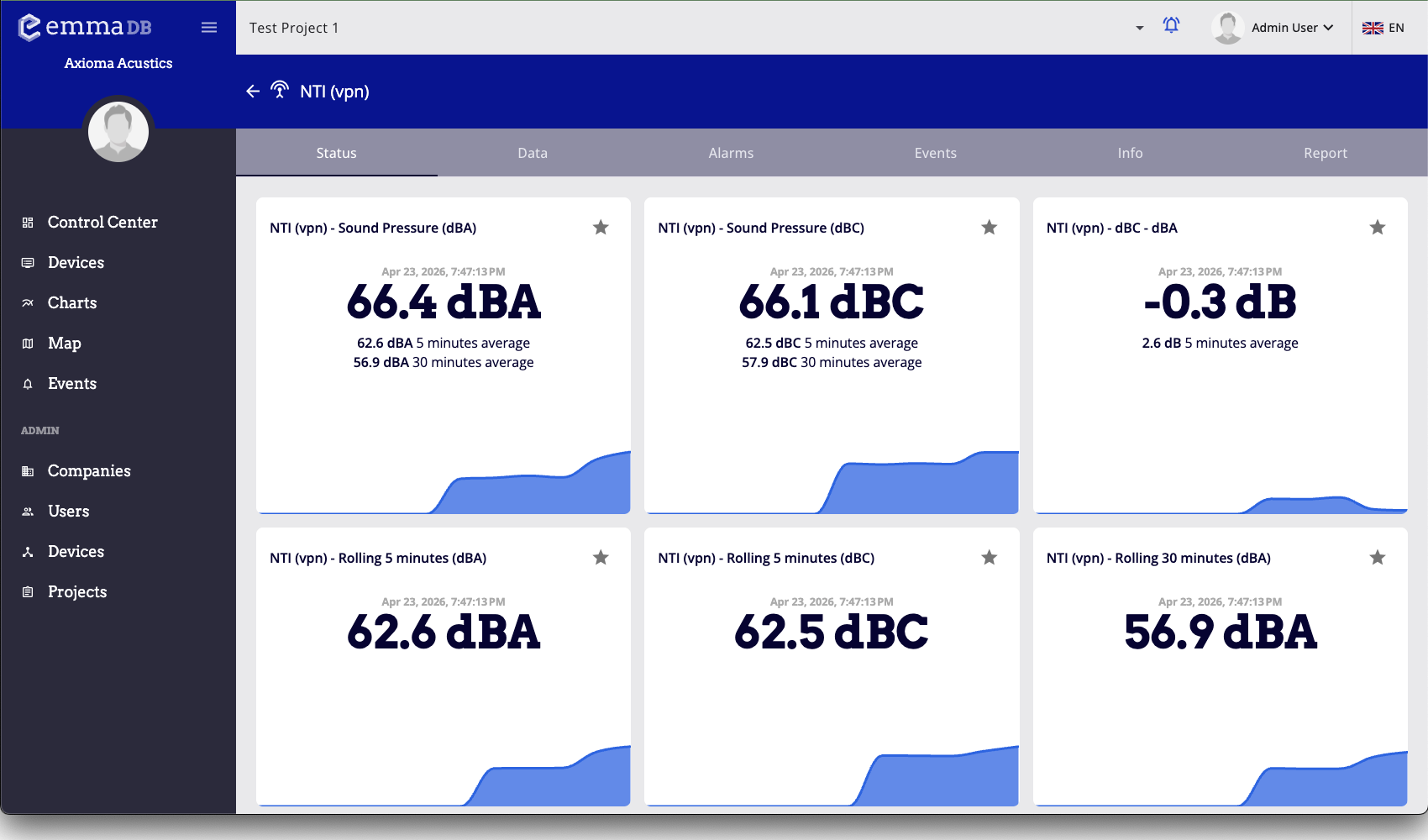The image size is (1428, 840).
Task: Favorite the Sound Pressure (dBA) card
Action: pos(601,227)
